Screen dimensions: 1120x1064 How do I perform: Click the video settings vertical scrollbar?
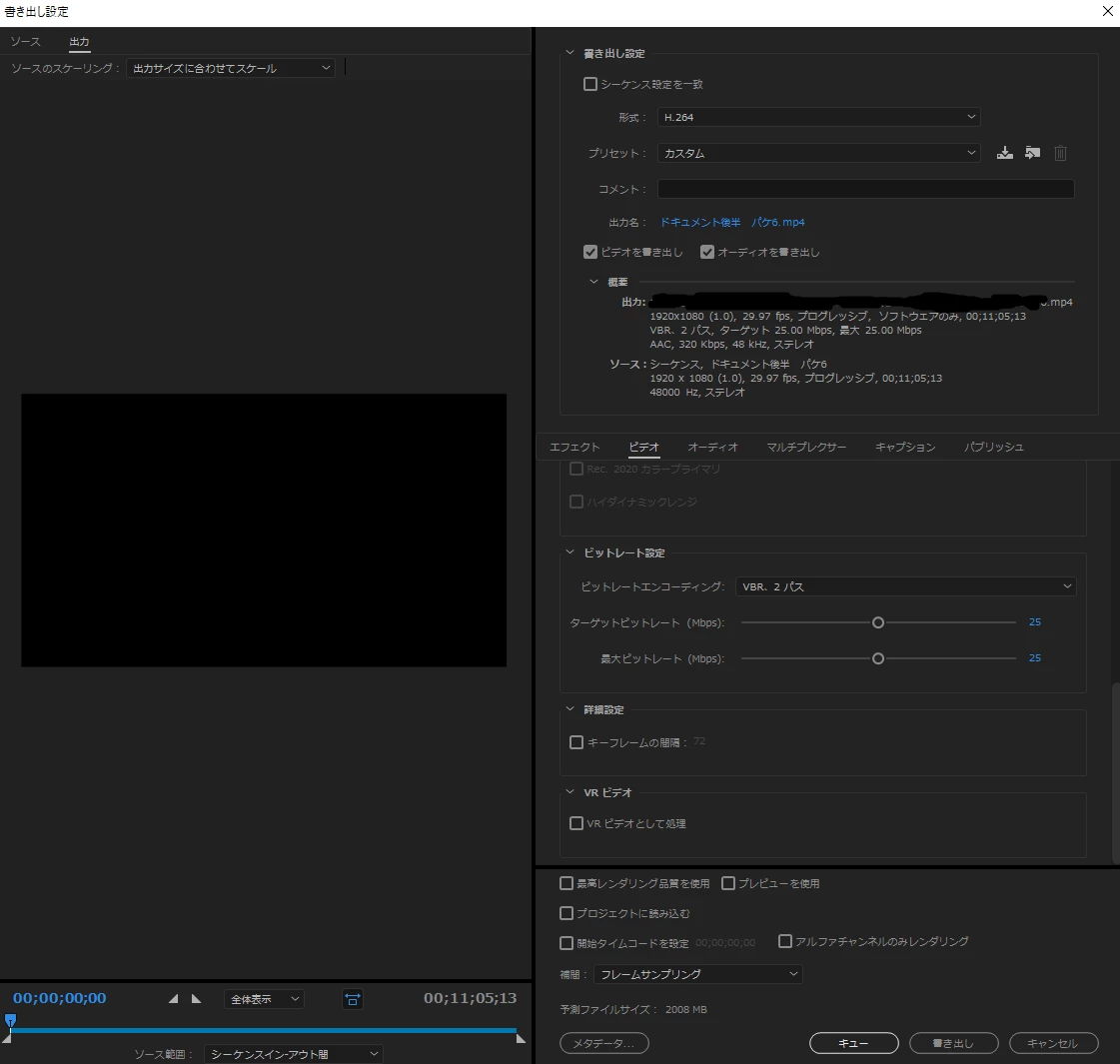[x=1116, y=773]
